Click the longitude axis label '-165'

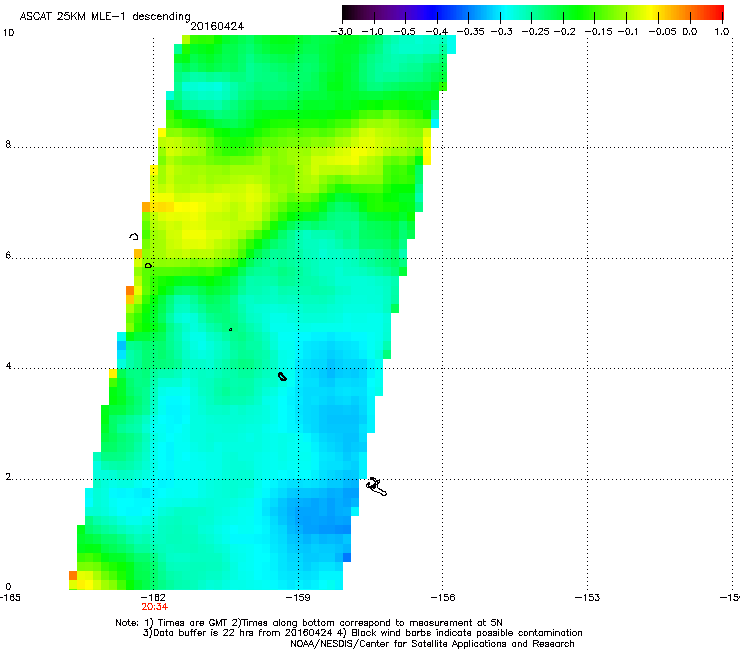pyautogui.click(x=10, y=598)
